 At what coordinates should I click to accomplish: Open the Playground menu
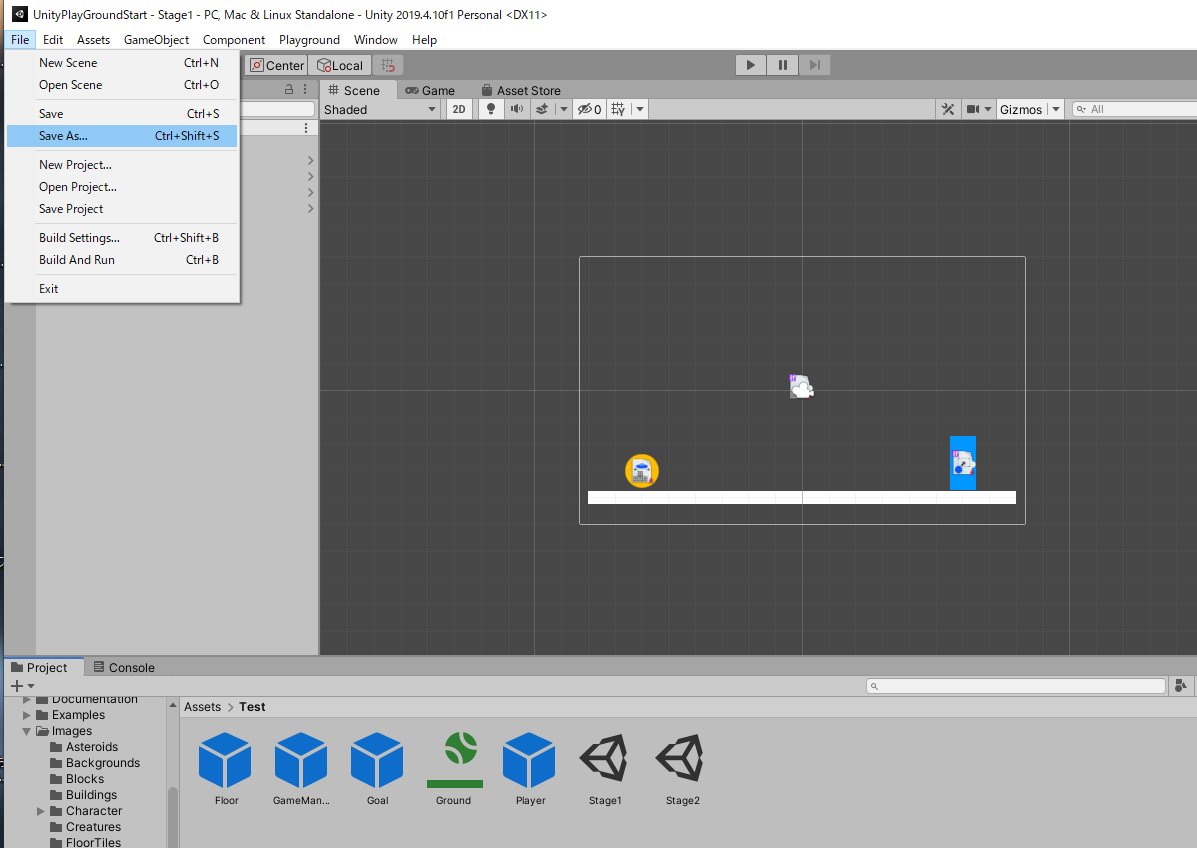click(x=309, y=40)
